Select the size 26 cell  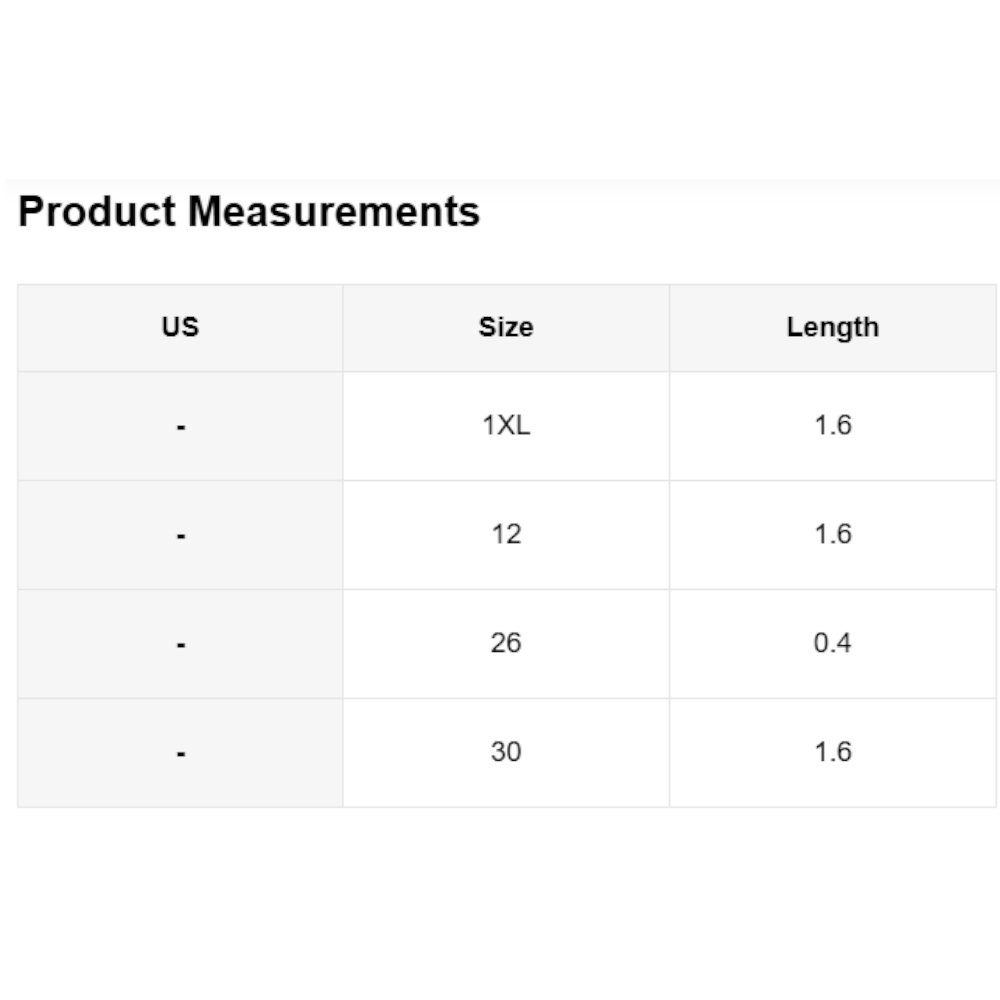pos(506,643)
